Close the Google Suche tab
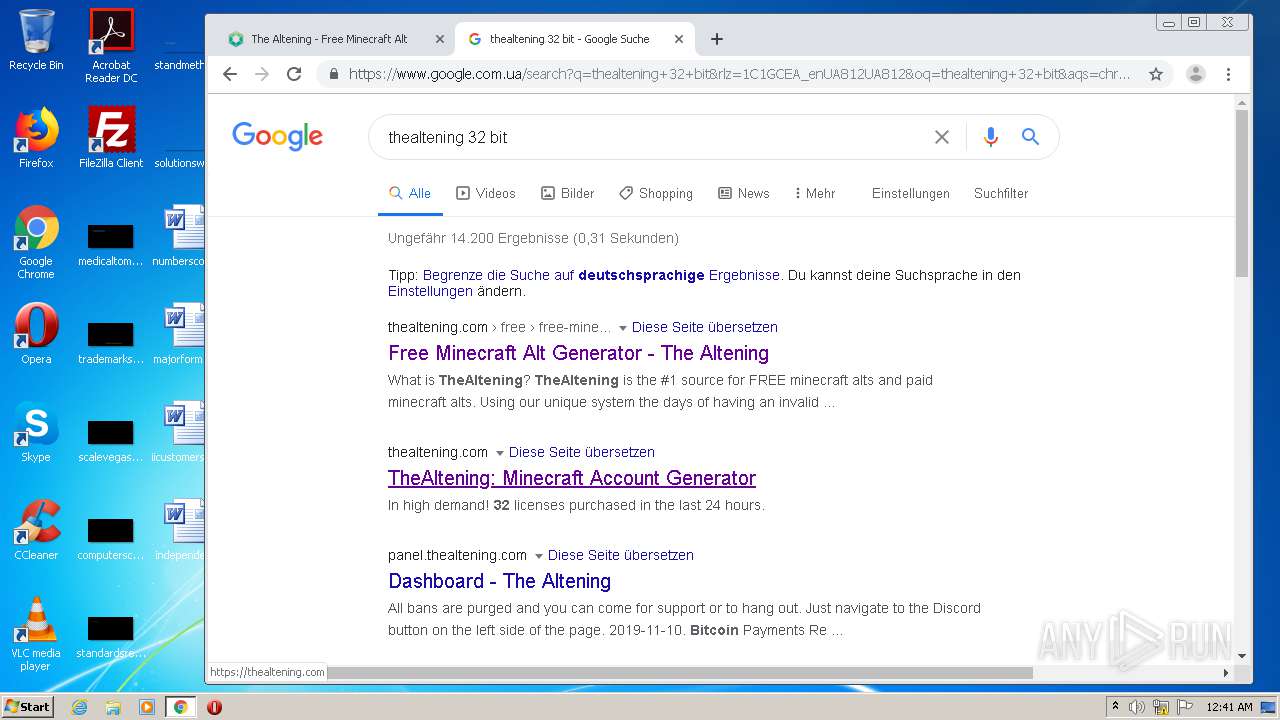The height and width of the screenshot is (720, 1280). pos(679,39)
